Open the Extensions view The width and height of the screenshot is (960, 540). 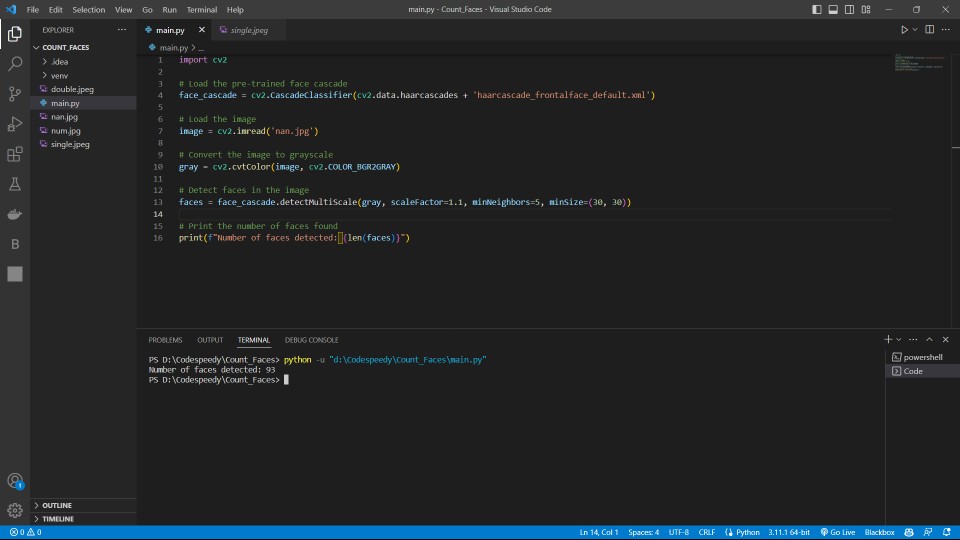click(15, 154)
